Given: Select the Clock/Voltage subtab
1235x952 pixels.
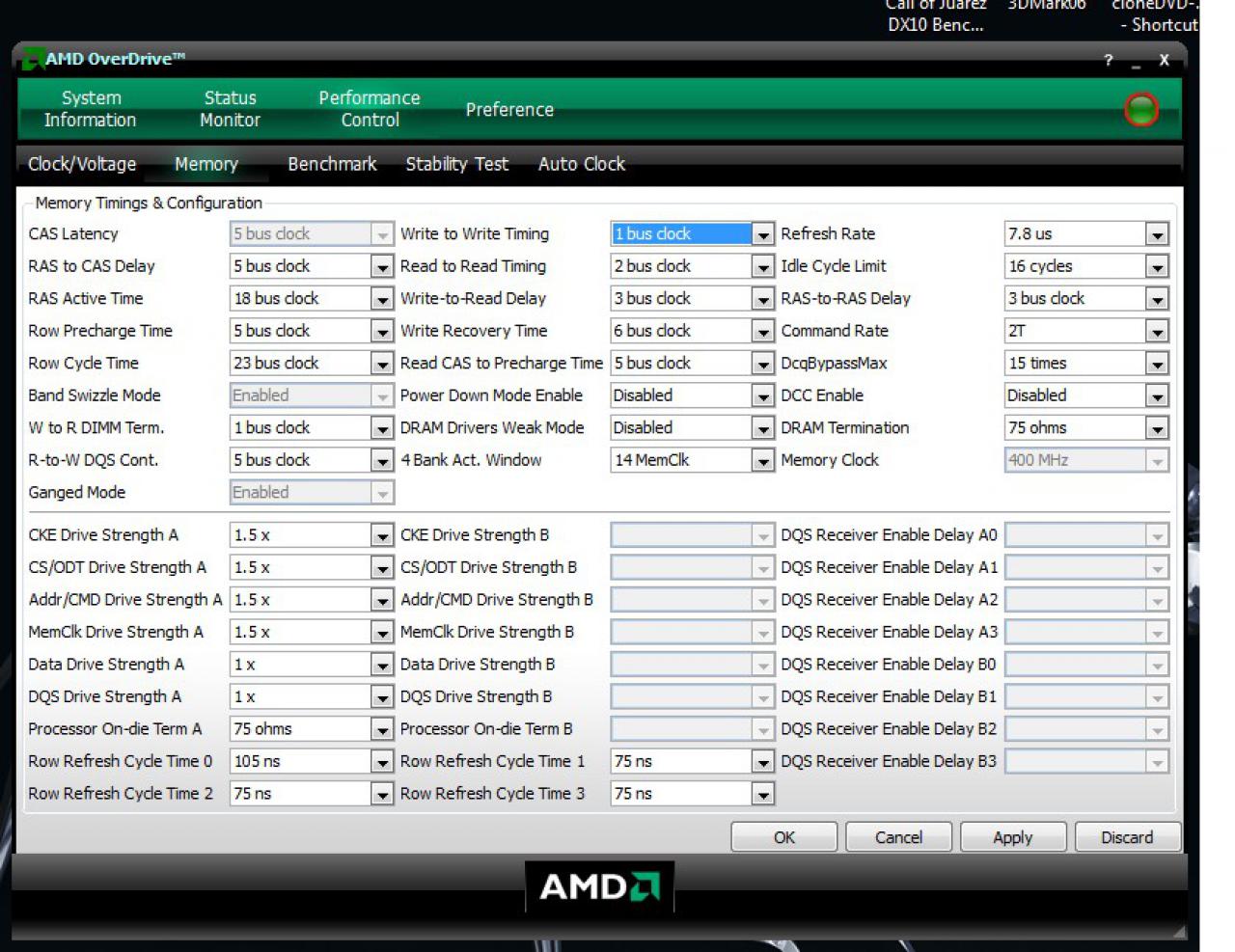Looking at the screenshot, I should coord(82,164).
